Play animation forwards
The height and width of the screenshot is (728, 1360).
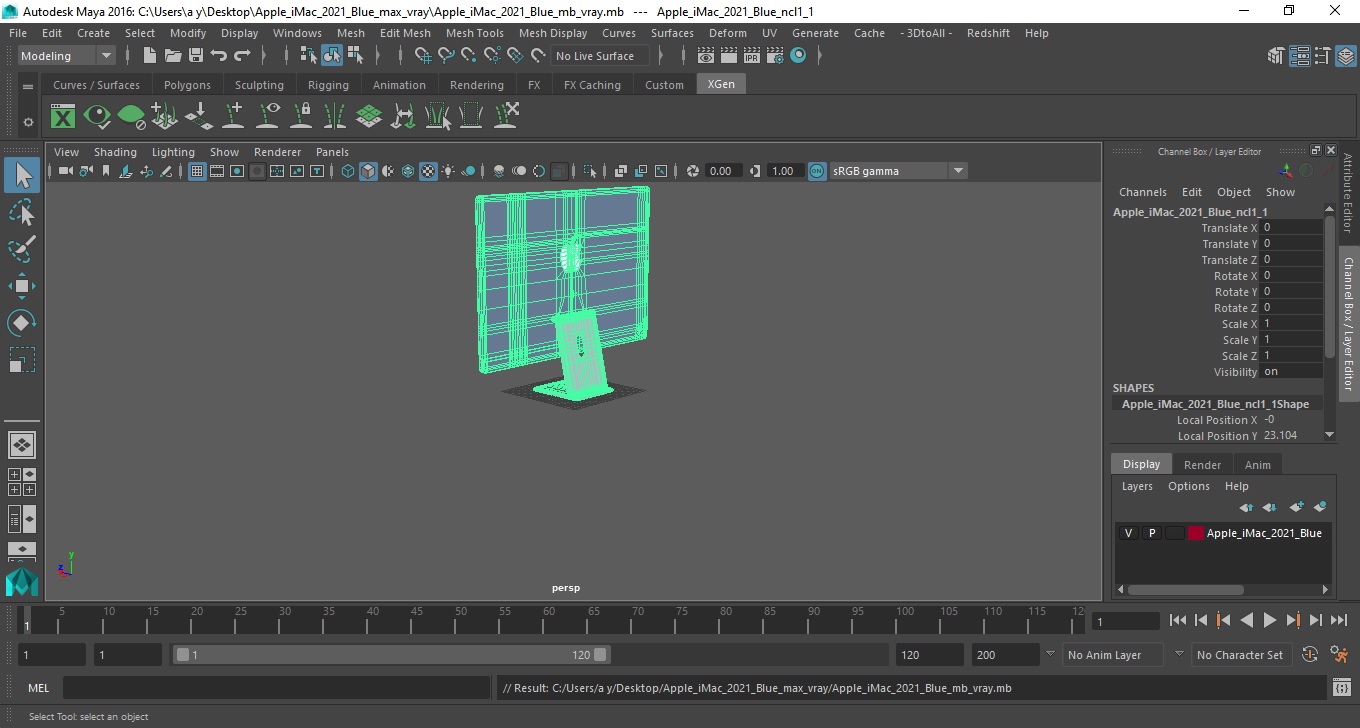coord(1269,621)
